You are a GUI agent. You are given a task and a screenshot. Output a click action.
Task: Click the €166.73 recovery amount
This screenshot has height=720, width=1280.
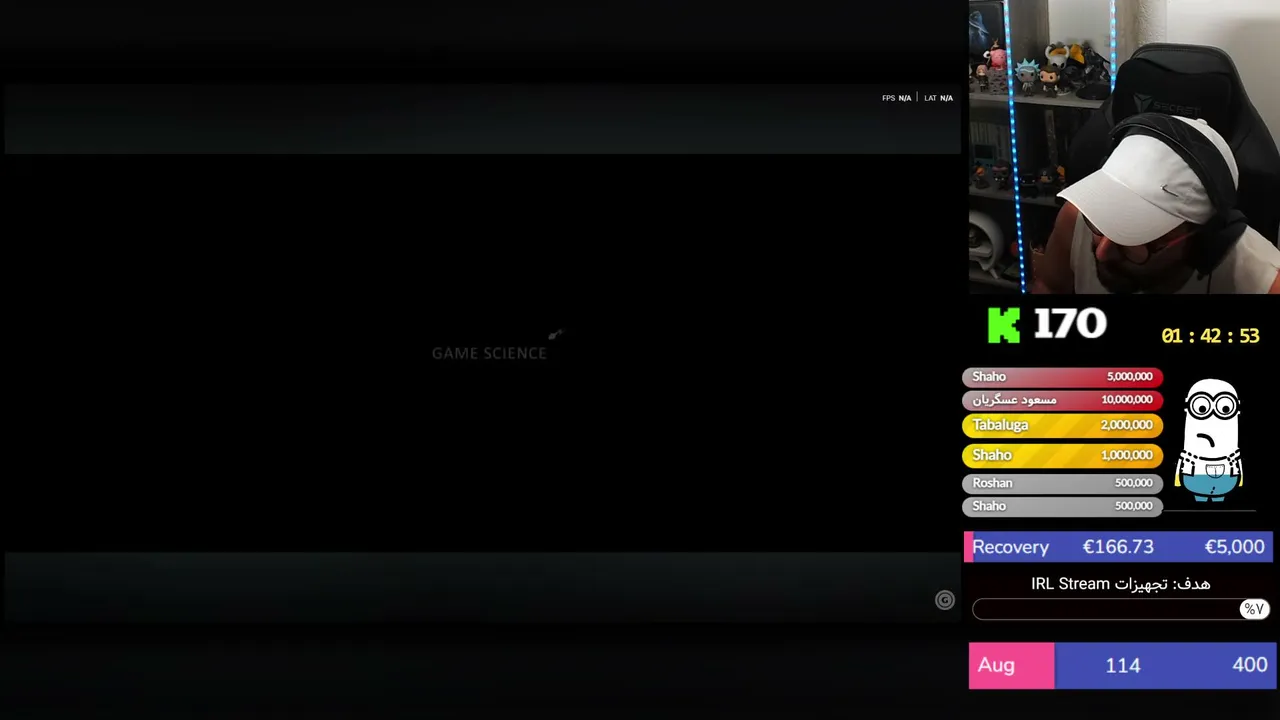click(1118, 547)
